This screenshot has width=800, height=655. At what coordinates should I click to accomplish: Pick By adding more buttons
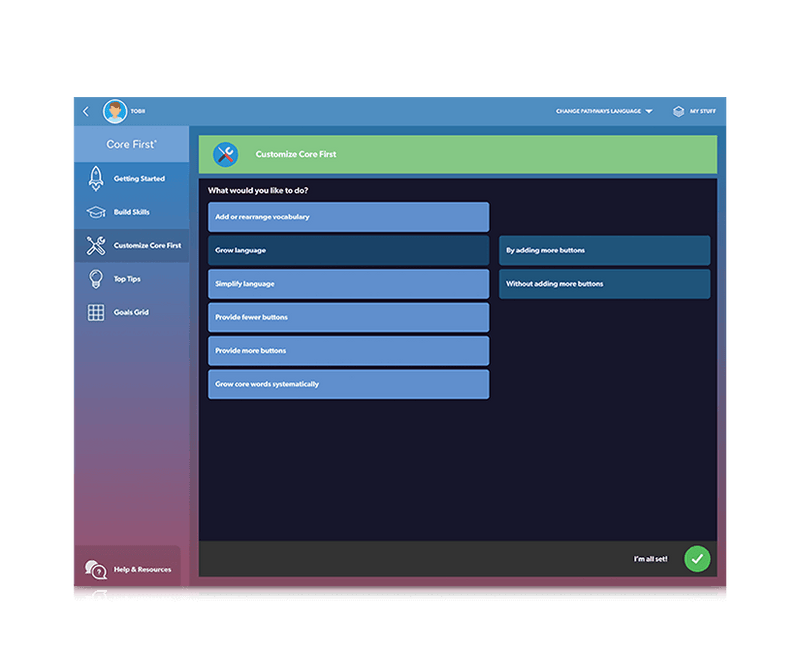(604, 250)
